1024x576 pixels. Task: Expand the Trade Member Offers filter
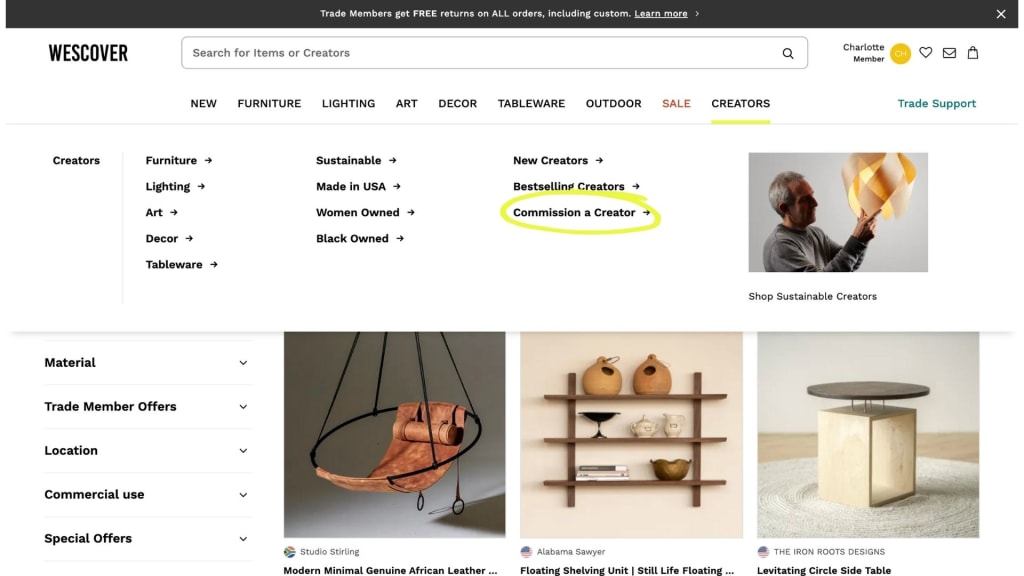(147, 406)
